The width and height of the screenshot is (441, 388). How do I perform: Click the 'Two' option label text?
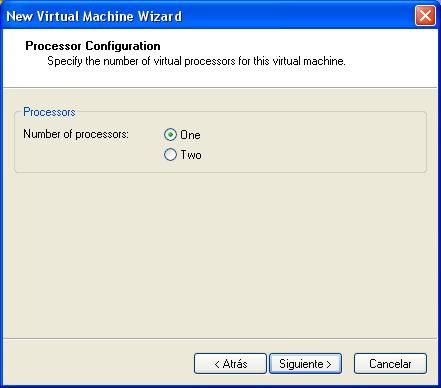[191, 155]
